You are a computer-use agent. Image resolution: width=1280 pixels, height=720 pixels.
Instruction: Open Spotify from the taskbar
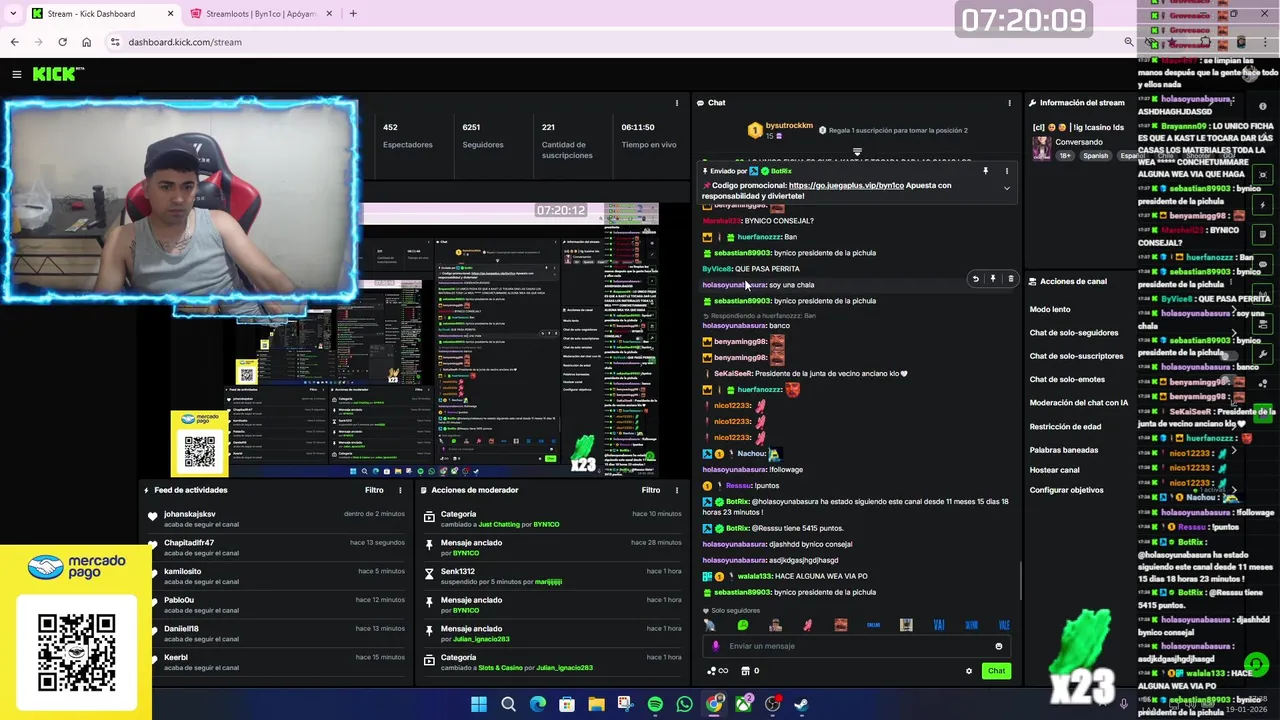(655, 704)
